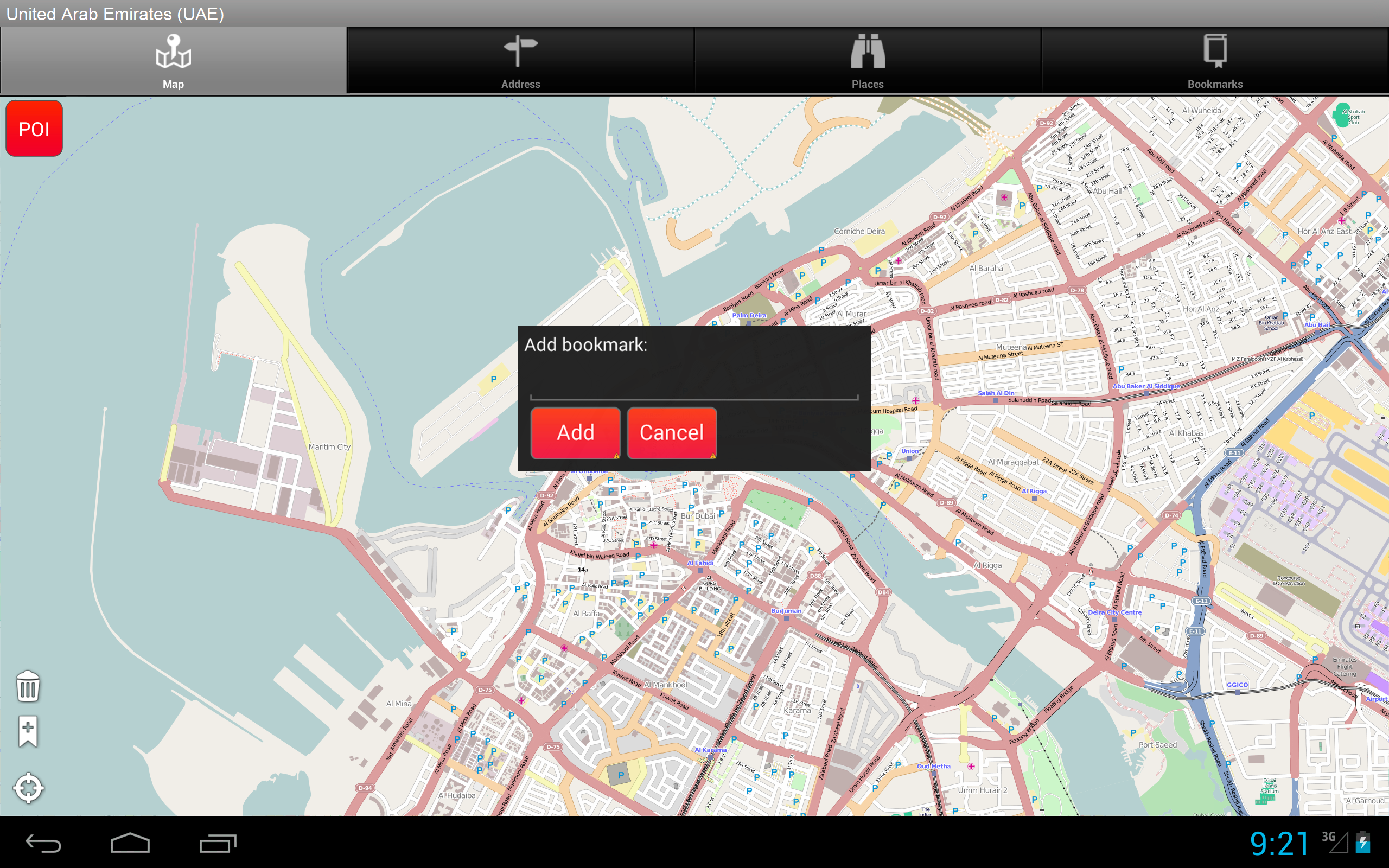Select the trash delete icon on the left

point(27,687)
